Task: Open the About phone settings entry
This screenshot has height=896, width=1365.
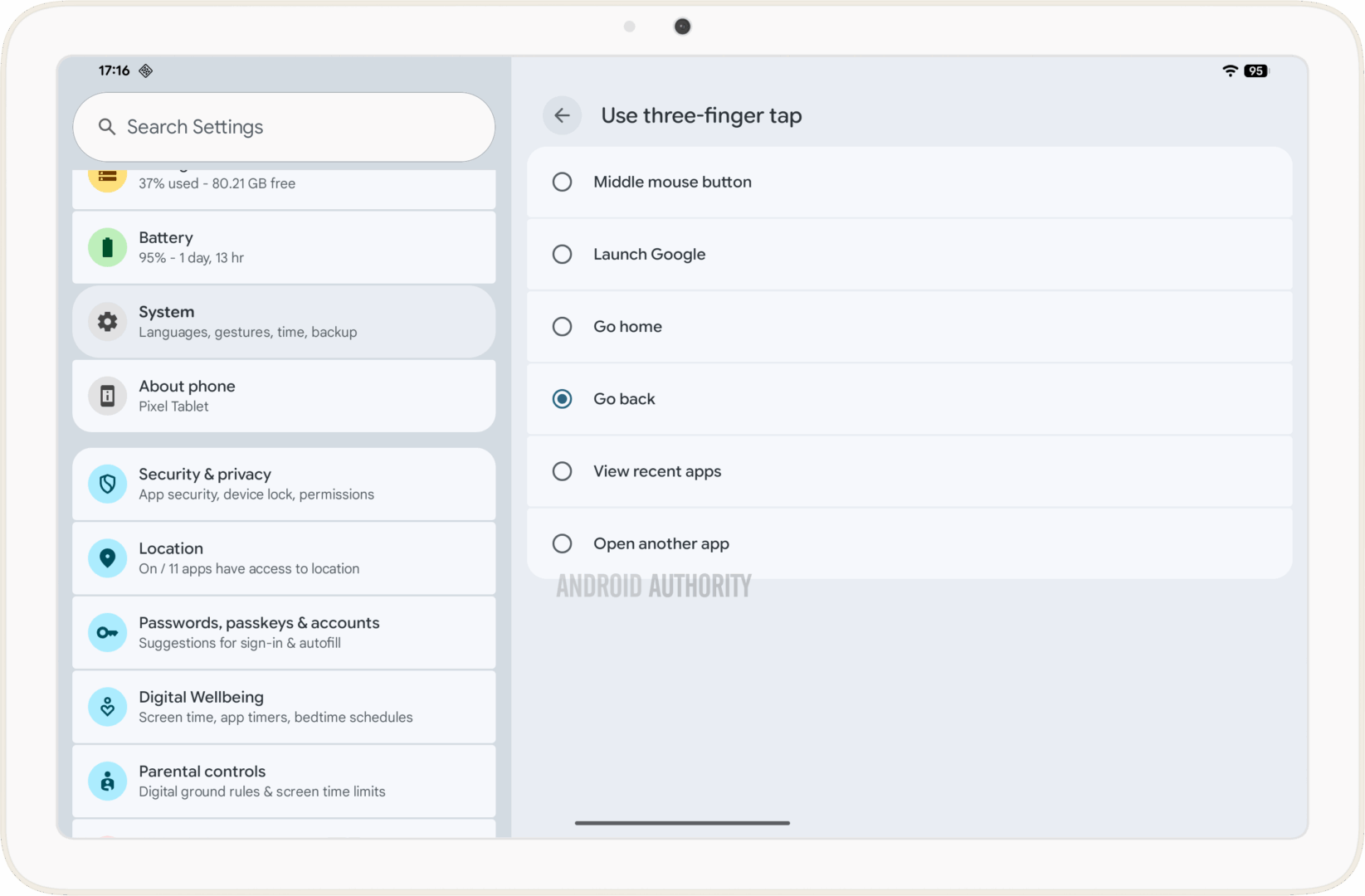Action: (x=282, y=396)
